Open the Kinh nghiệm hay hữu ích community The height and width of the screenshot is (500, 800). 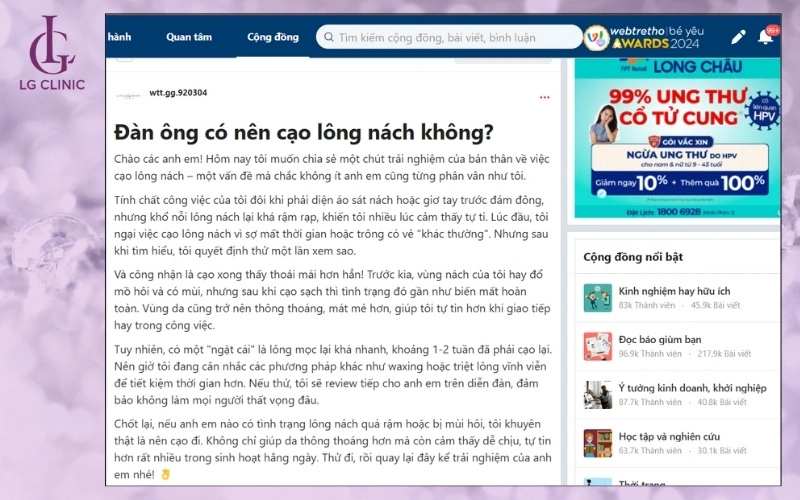(674, 291)
